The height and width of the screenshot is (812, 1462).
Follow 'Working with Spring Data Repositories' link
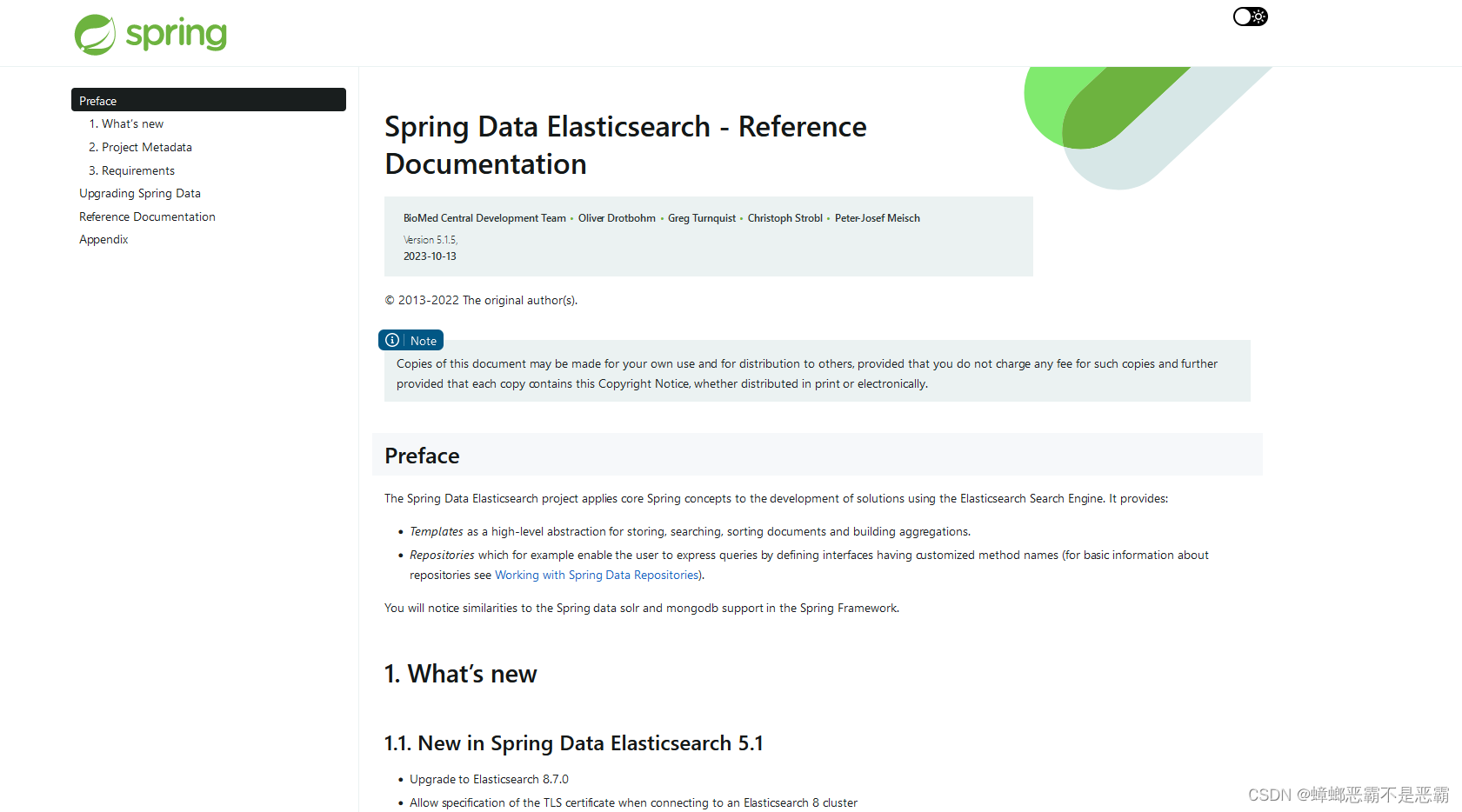(597, 575)
